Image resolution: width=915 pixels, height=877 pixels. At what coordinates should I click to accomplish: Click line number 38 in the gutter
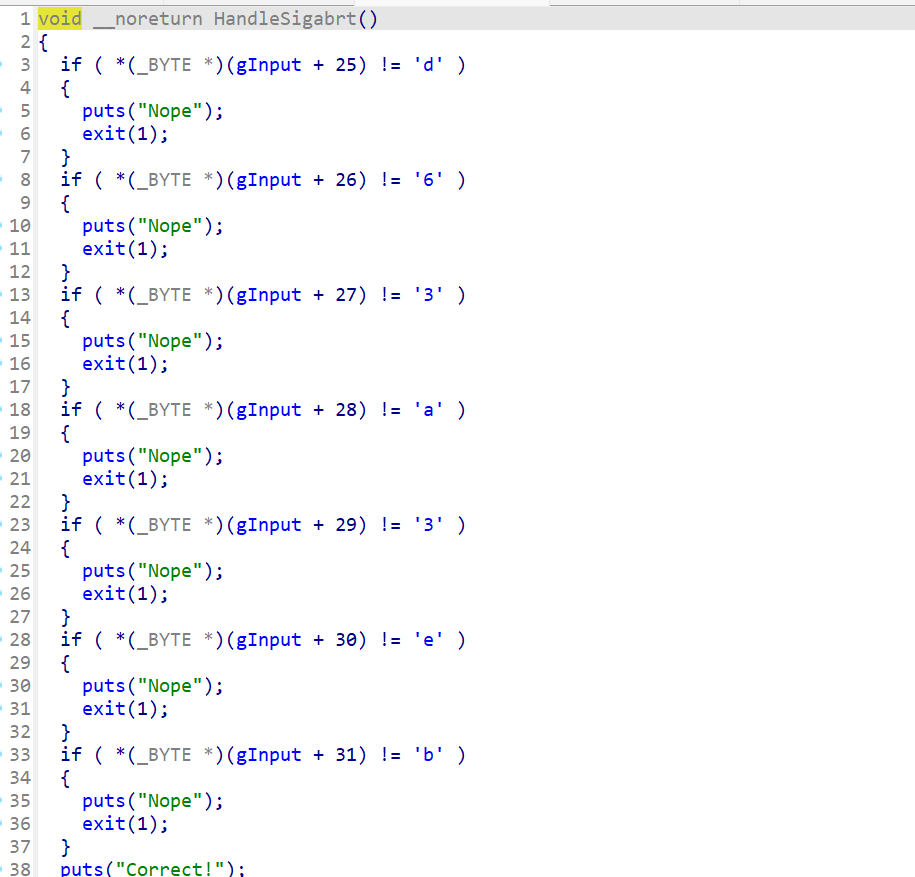[20, 869]
